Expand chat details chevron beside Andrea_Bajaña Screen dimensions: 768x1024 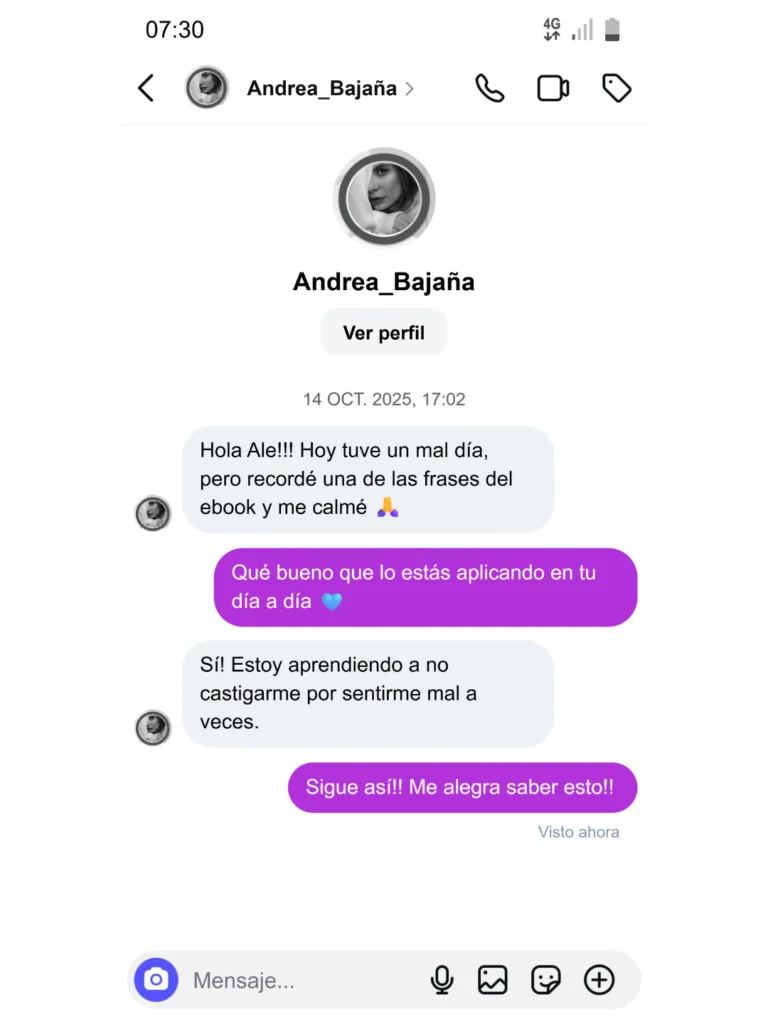point(409,89)
